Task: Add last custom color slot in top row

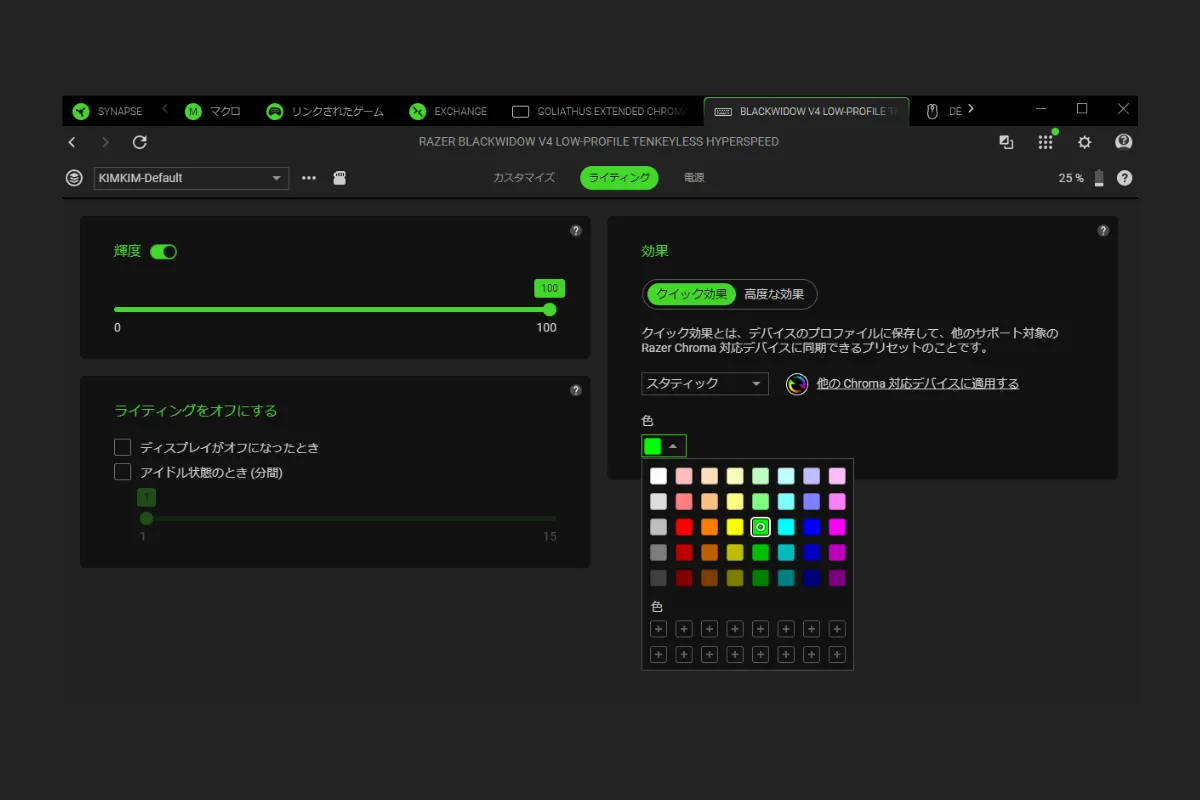Action: click(x=837, y=629)
